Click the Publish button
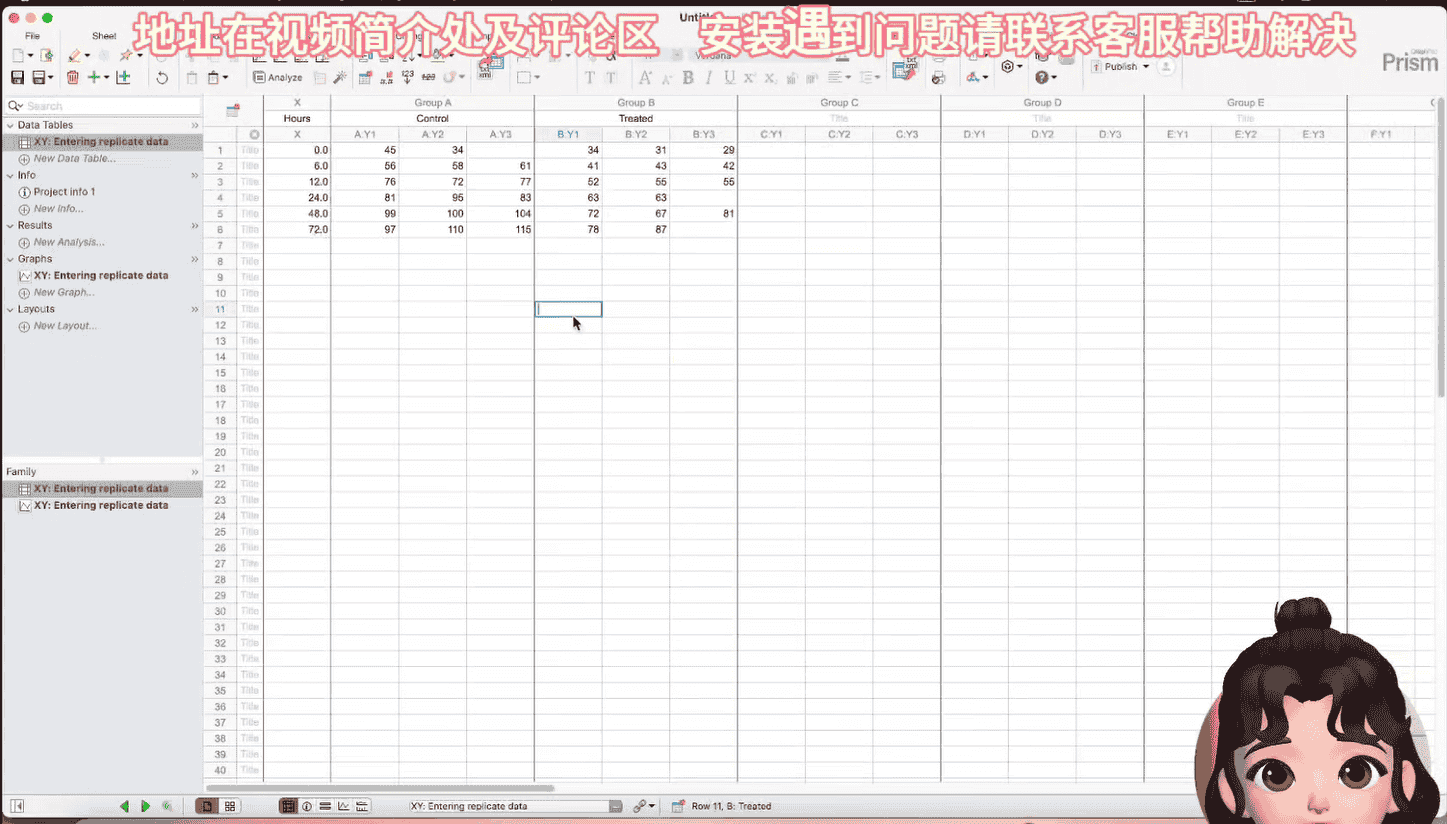 [1118, 66]
